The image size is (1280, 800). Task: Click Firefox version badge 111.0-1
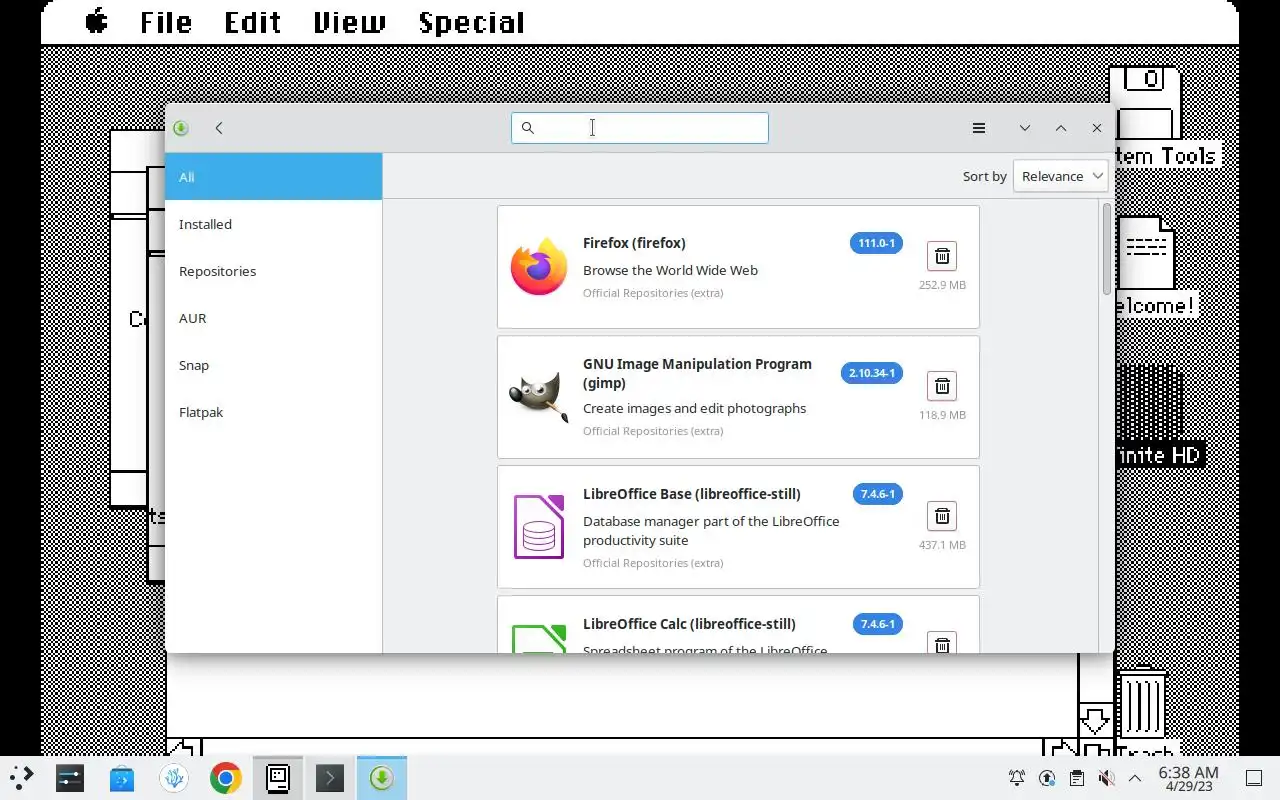pos(876,243)
